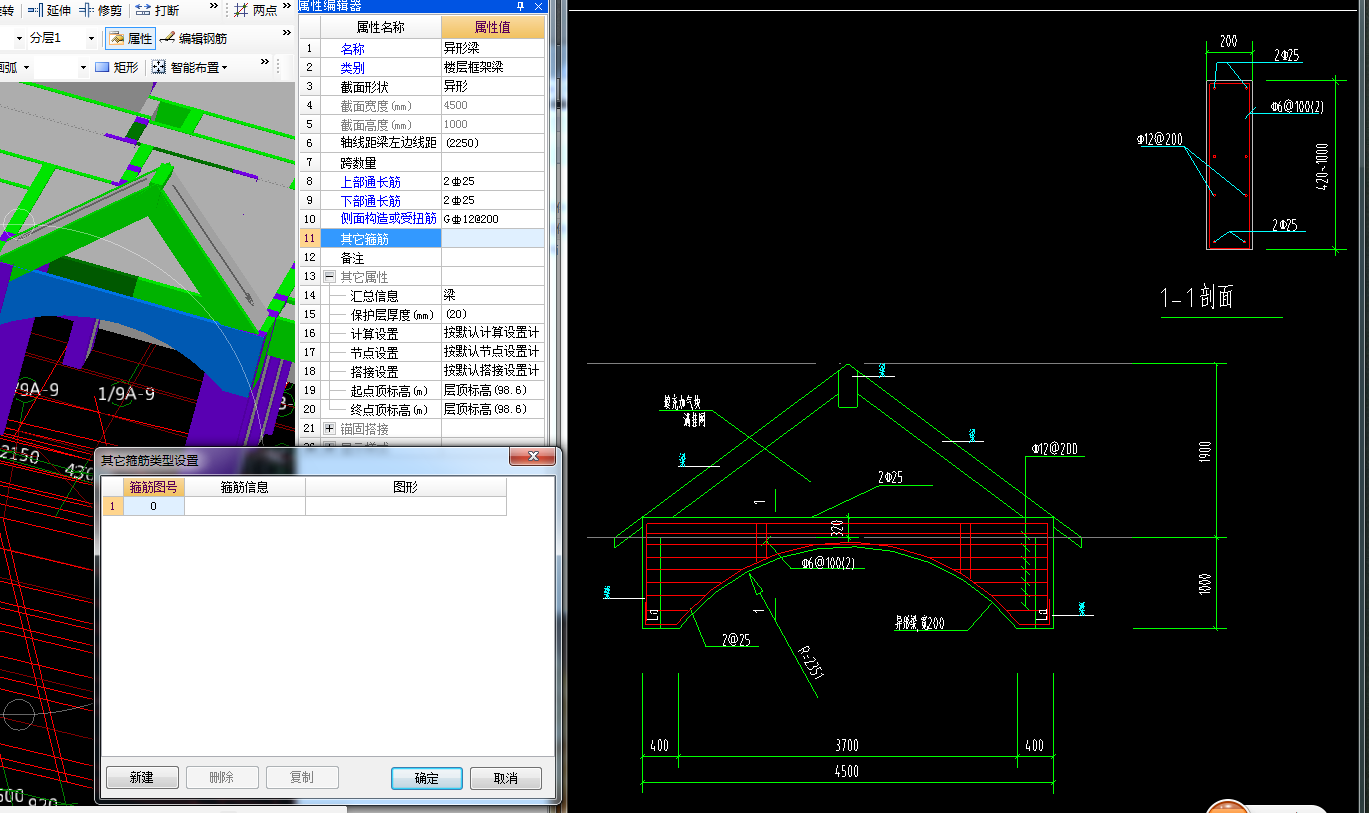1369x813 pixels.
Task: Select the 矩形 rectangle draw tool
Action: pos(117,67)
